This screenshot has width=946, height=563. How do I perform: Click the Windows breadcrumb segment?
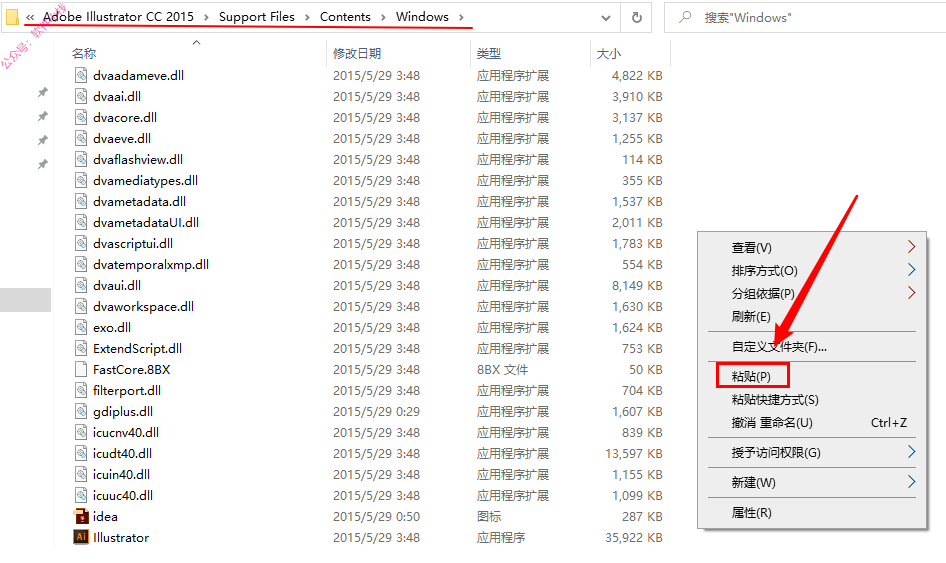(422, 17)
